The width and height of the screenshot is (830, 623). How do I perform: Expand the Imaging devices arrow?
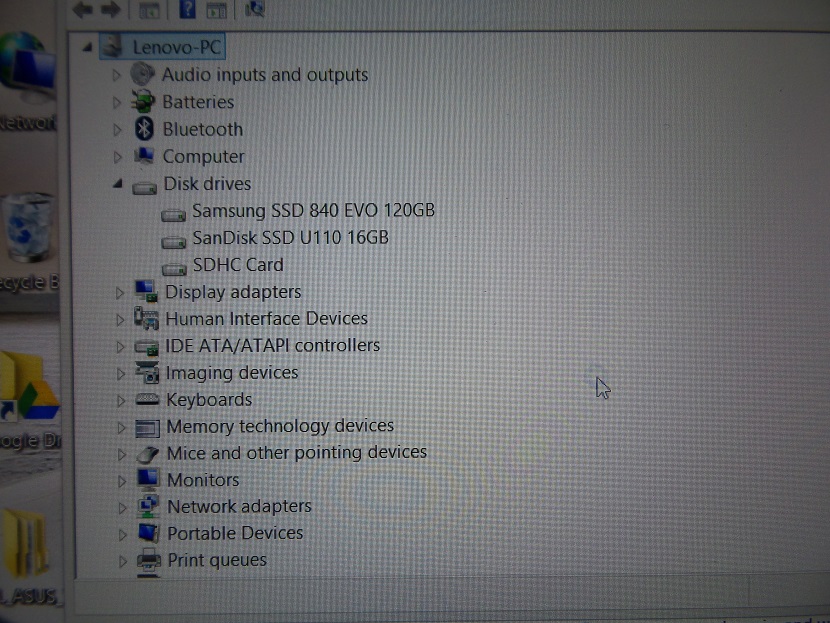pos(121,374)
